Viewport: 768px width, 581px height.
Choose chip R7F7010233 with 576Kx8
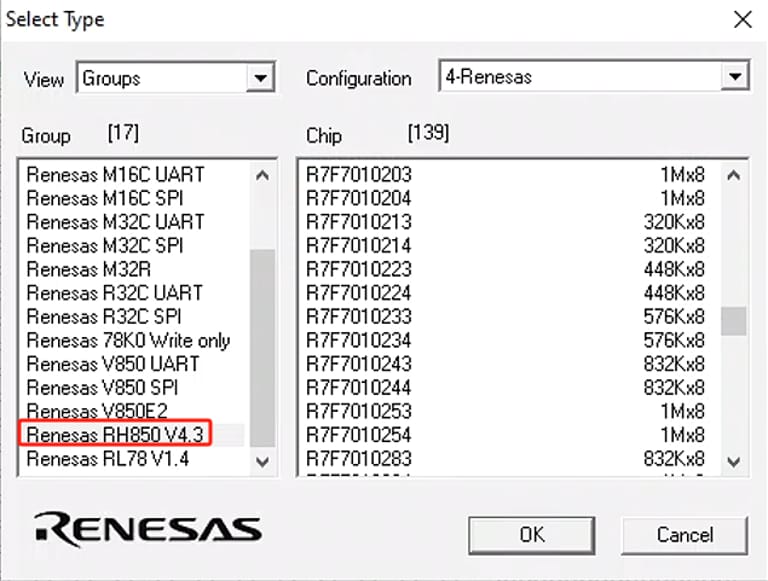359,316
